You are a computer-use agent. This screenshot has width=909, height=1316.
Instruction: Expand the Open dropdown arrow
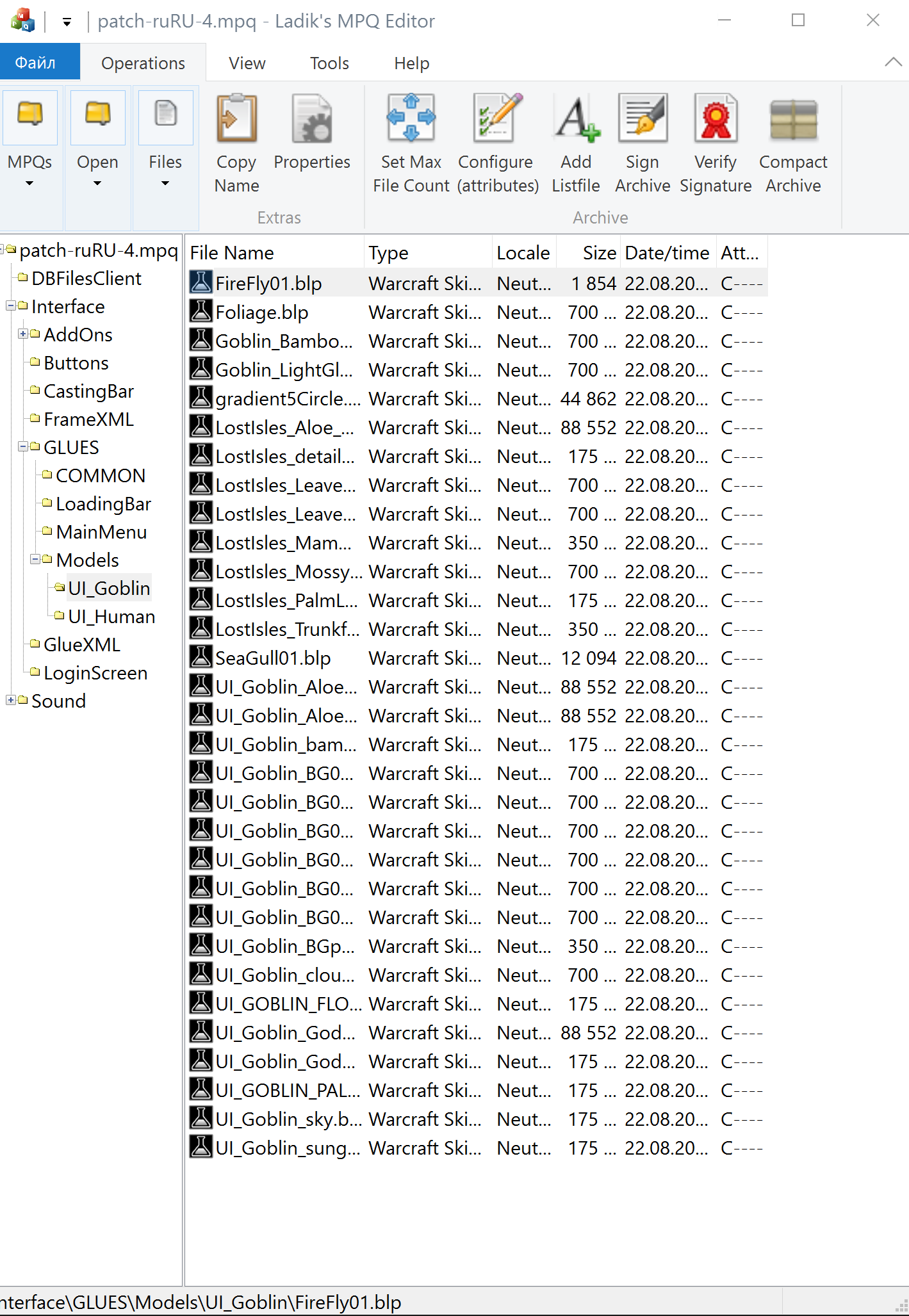(97, 184)
